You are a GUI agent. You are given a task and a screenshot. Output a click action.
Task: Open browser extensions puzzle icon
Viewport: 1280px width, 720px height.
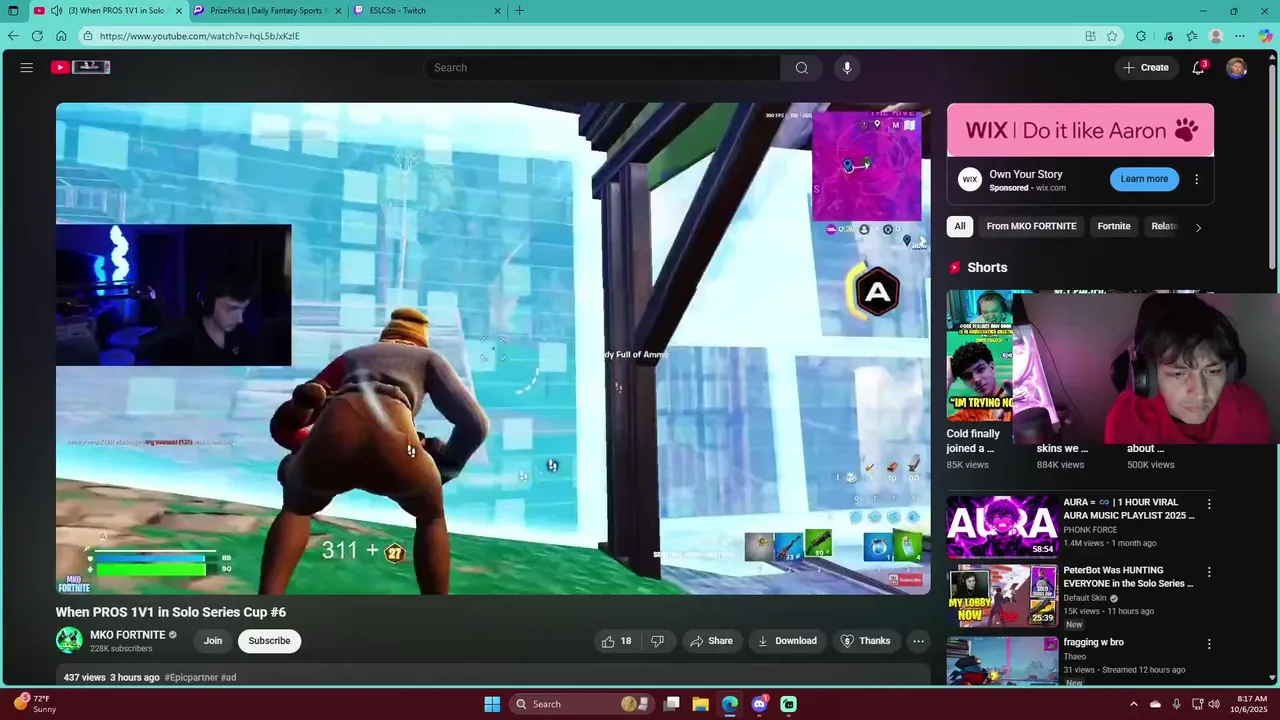click(1141, 36)
